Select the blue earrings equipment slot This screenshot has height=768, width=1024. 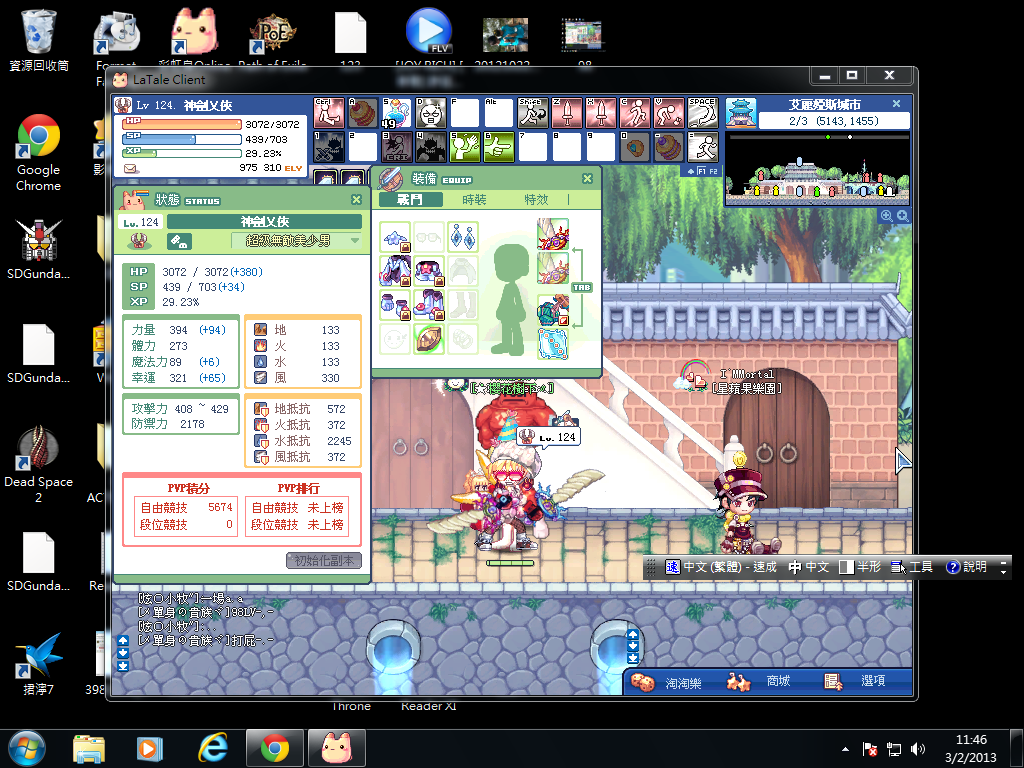pos(463,237)
